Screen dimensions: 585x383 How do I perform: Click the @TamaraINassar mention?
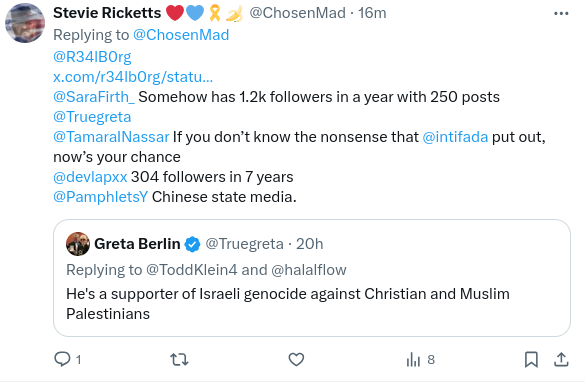tap(111, 137)
